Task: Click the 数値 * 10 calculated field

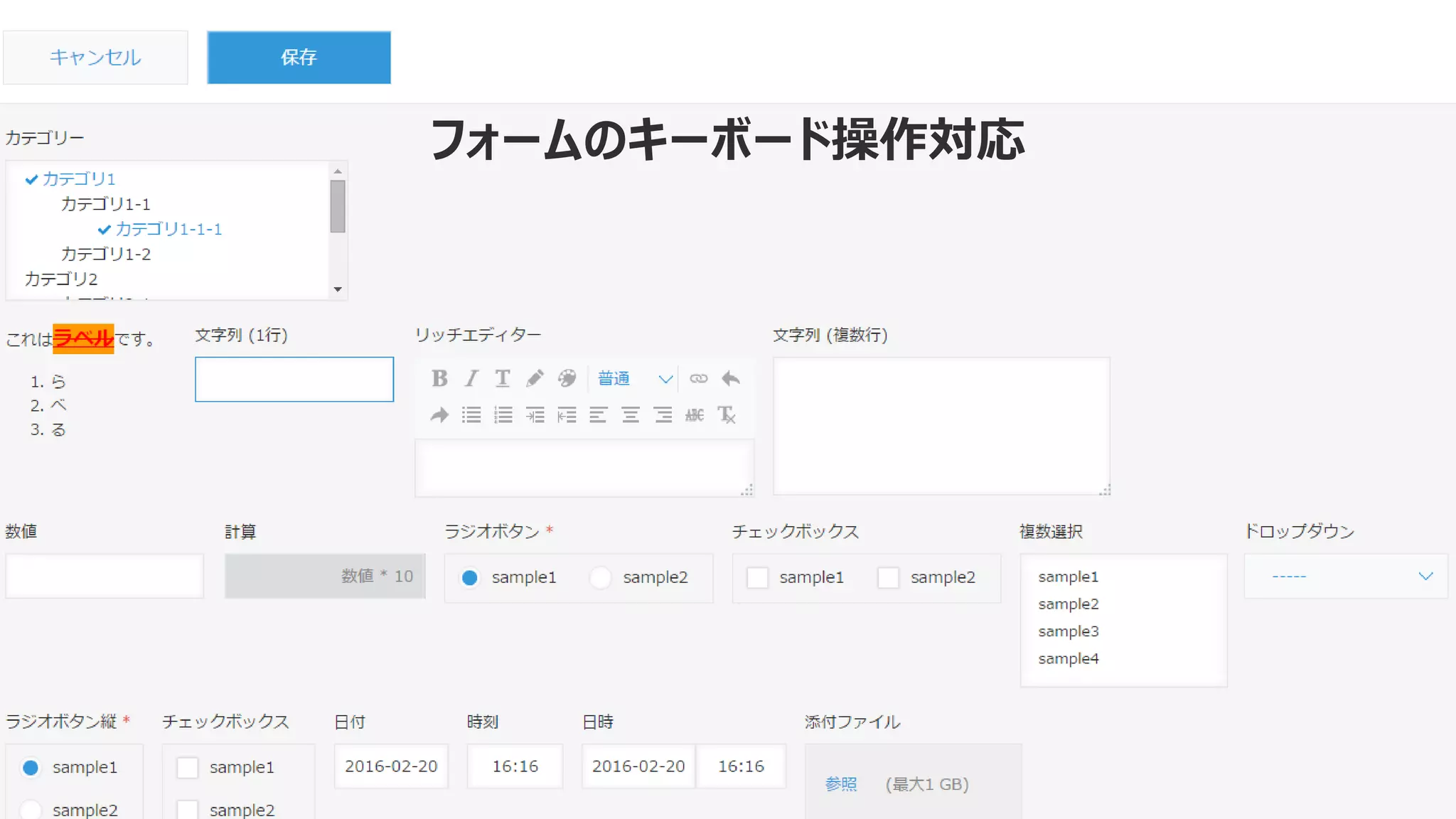Action: [325, 576]
